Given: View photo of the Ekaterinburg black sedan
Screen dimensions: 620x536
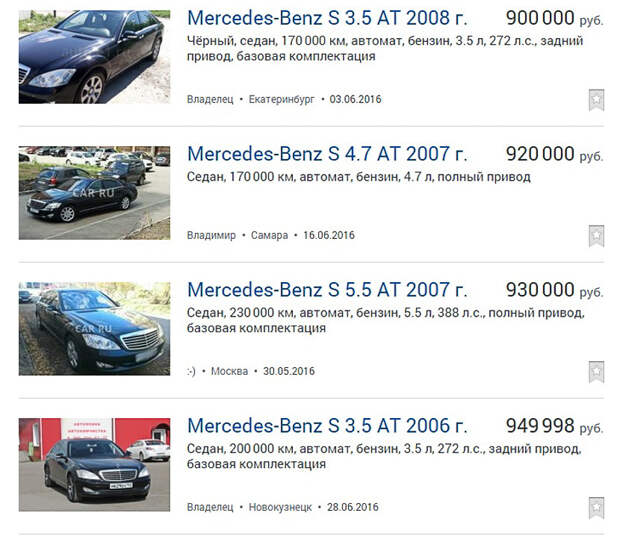Looking at the screenshot, I should point(95,57).
